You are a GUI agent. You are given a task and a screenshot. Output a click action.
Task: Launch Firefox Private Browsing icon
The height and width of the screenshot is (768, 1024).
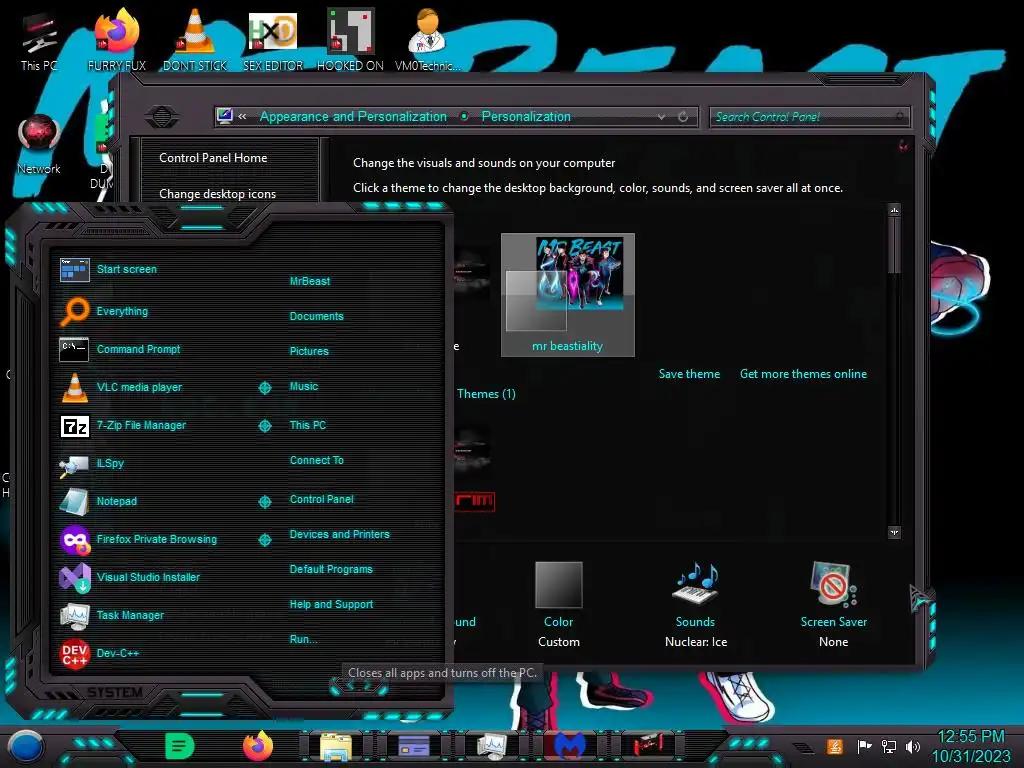point(74,540)
